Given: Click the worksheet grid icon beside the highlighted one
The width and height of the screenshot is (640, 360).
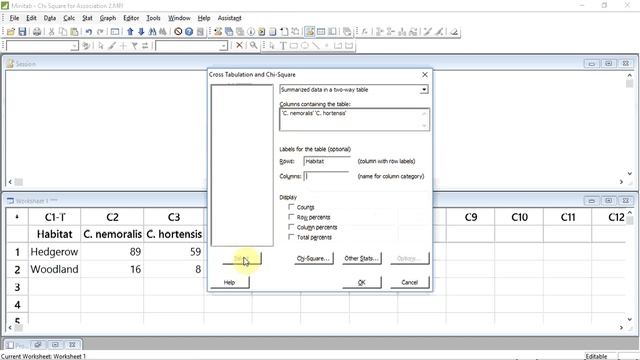Looking at the screenshot, I should 321,32.
